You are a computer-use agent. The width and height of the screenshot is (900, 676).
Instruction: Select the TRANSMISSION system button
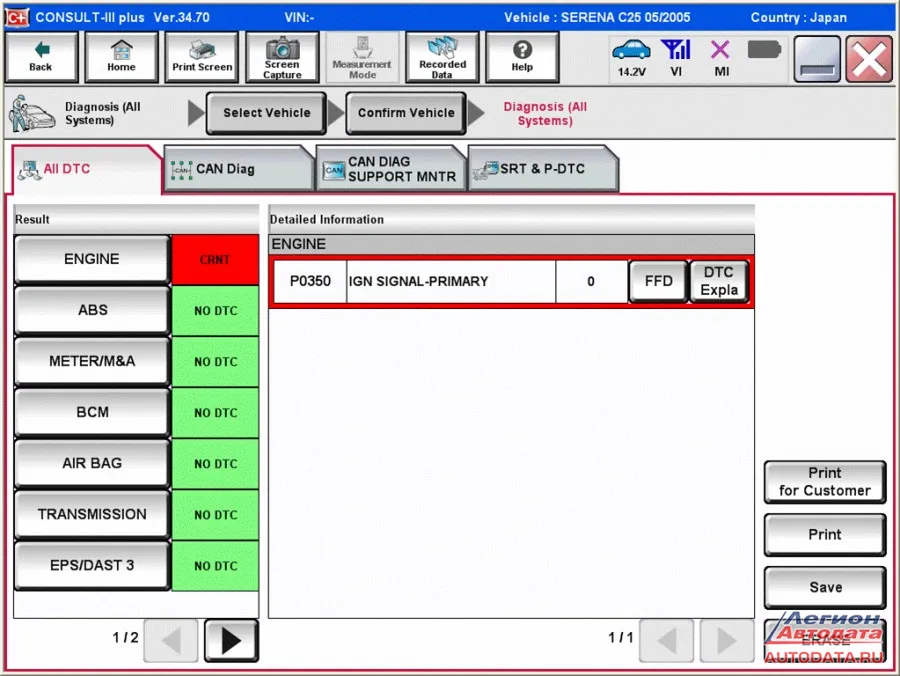click(92, 515)
